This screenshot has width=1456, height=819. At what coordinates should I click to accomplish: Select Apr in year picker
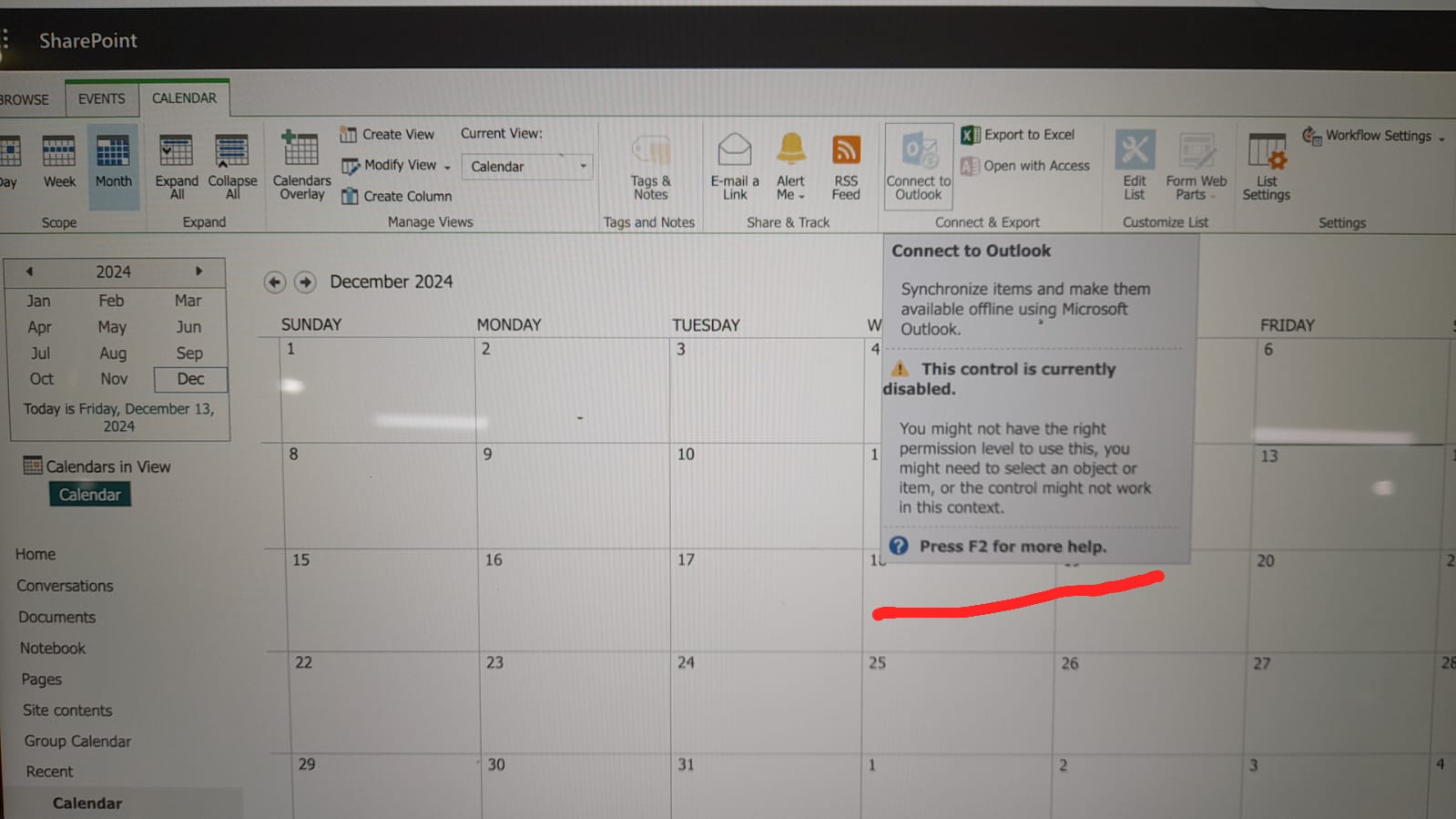point(39,327)
